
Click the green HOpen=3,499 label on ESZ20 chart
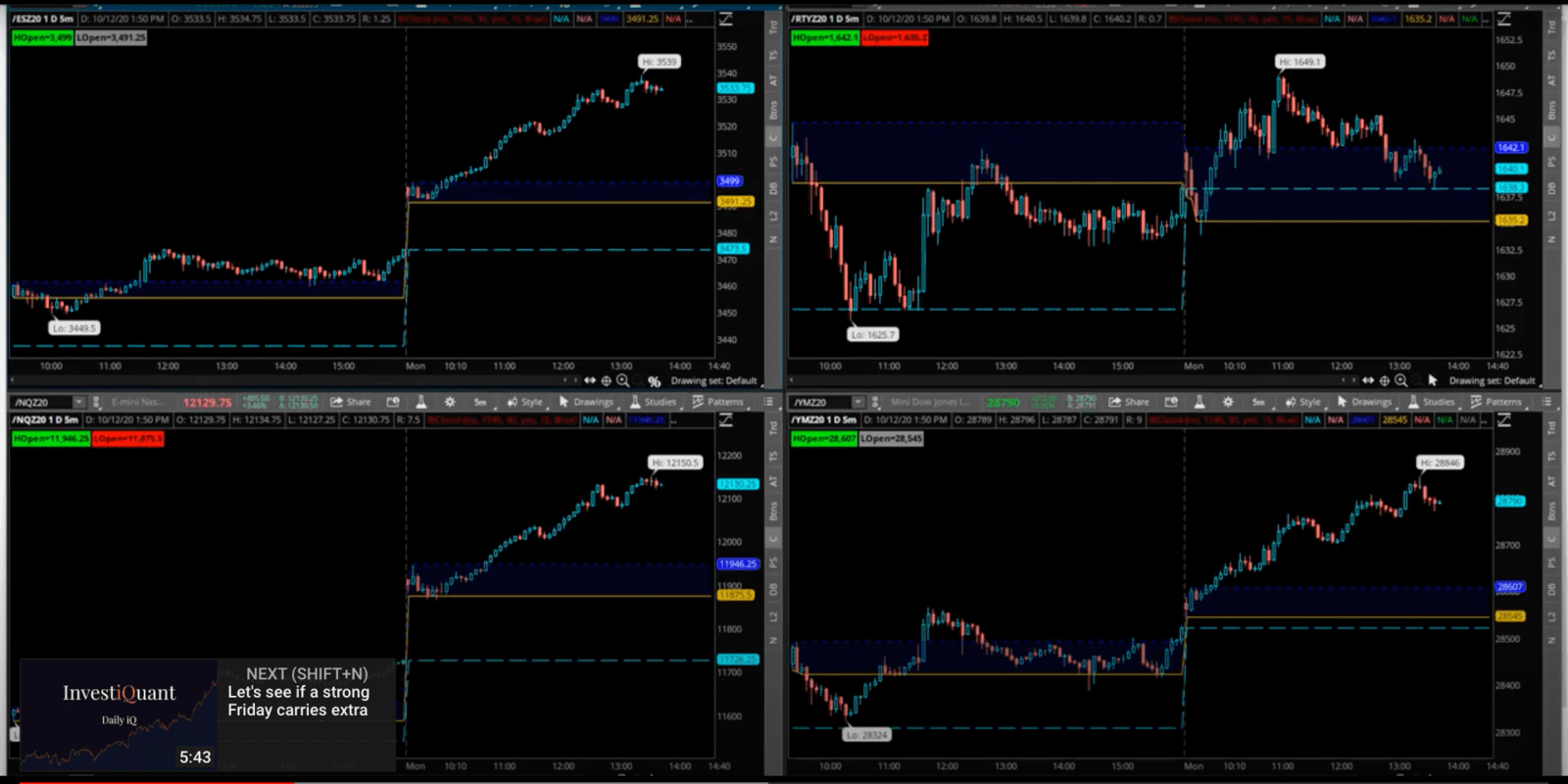(x=42, y=37)
